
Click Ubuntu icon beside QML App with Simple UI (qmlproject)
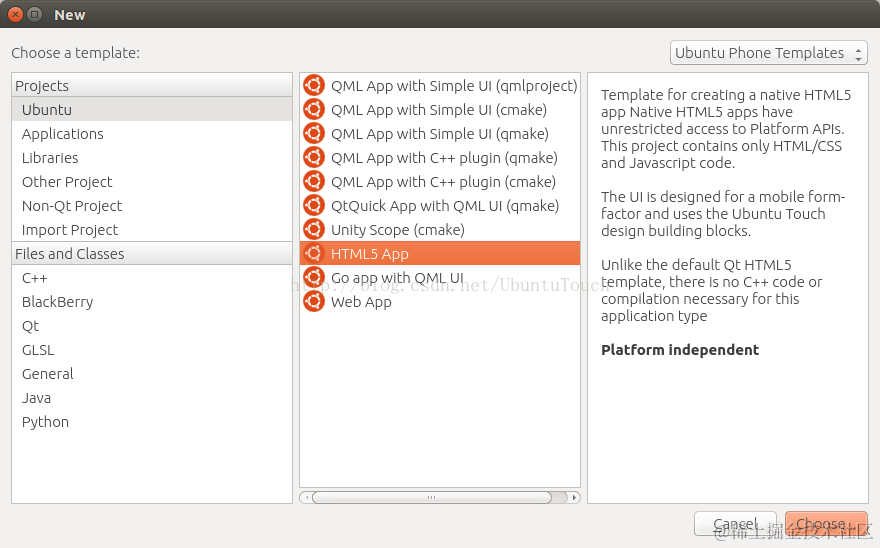point(314,85)
